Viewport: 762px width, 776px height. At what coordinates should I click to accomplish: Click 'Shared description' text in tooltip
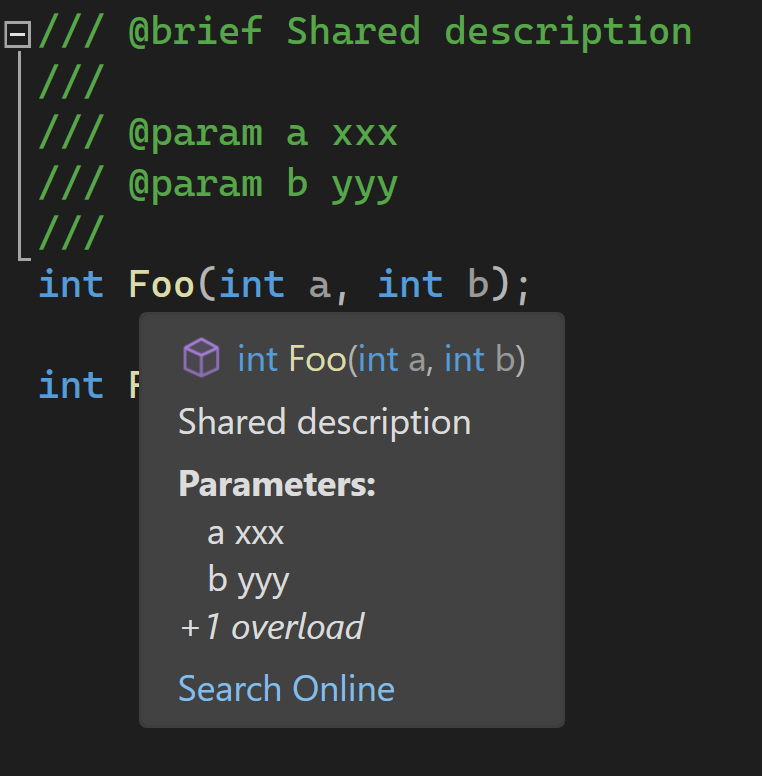(x=325, y=422)
